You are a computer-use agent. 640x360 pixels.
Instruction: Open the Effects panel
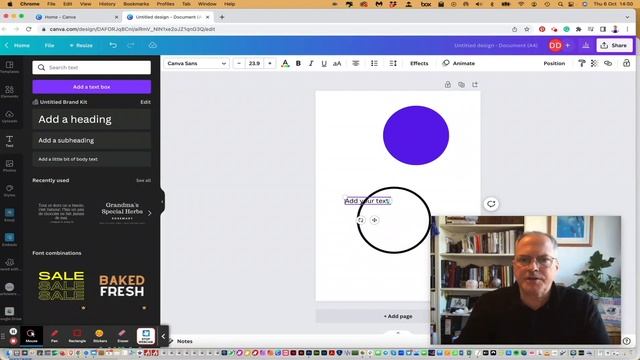[419, 63]
